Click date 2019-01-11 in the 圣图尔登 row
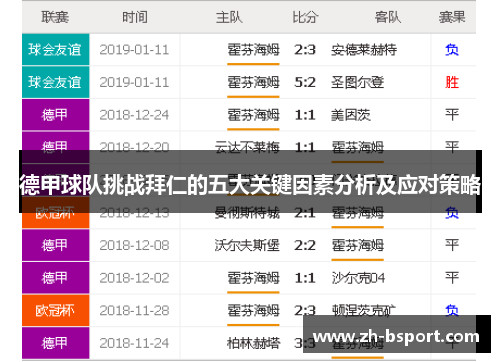Image resolution: width=500 pixels, height=362 pixels. tap(134, 82)
